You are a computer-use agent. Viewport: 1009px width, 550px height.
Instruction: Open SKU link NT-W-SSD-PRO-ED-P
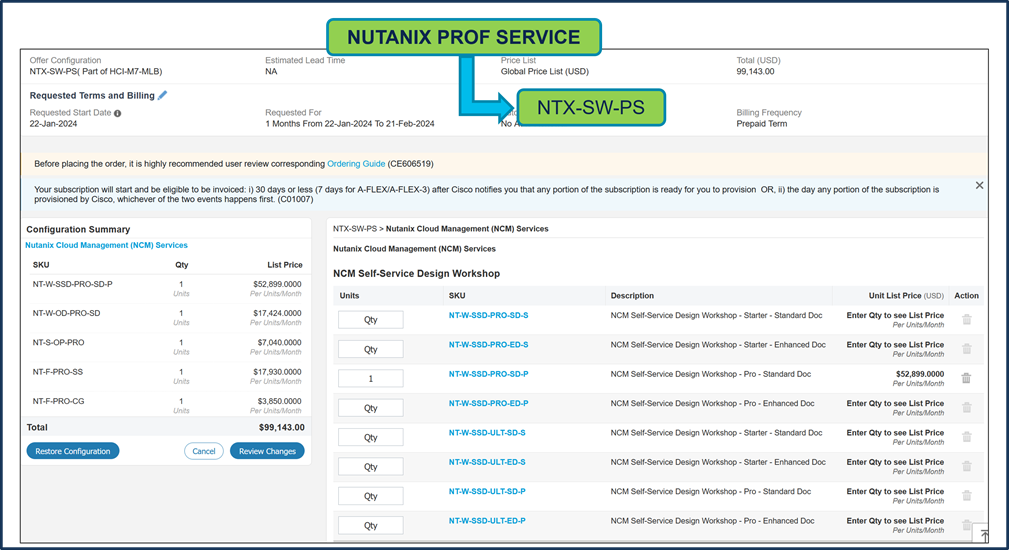[x=488, y=403]
